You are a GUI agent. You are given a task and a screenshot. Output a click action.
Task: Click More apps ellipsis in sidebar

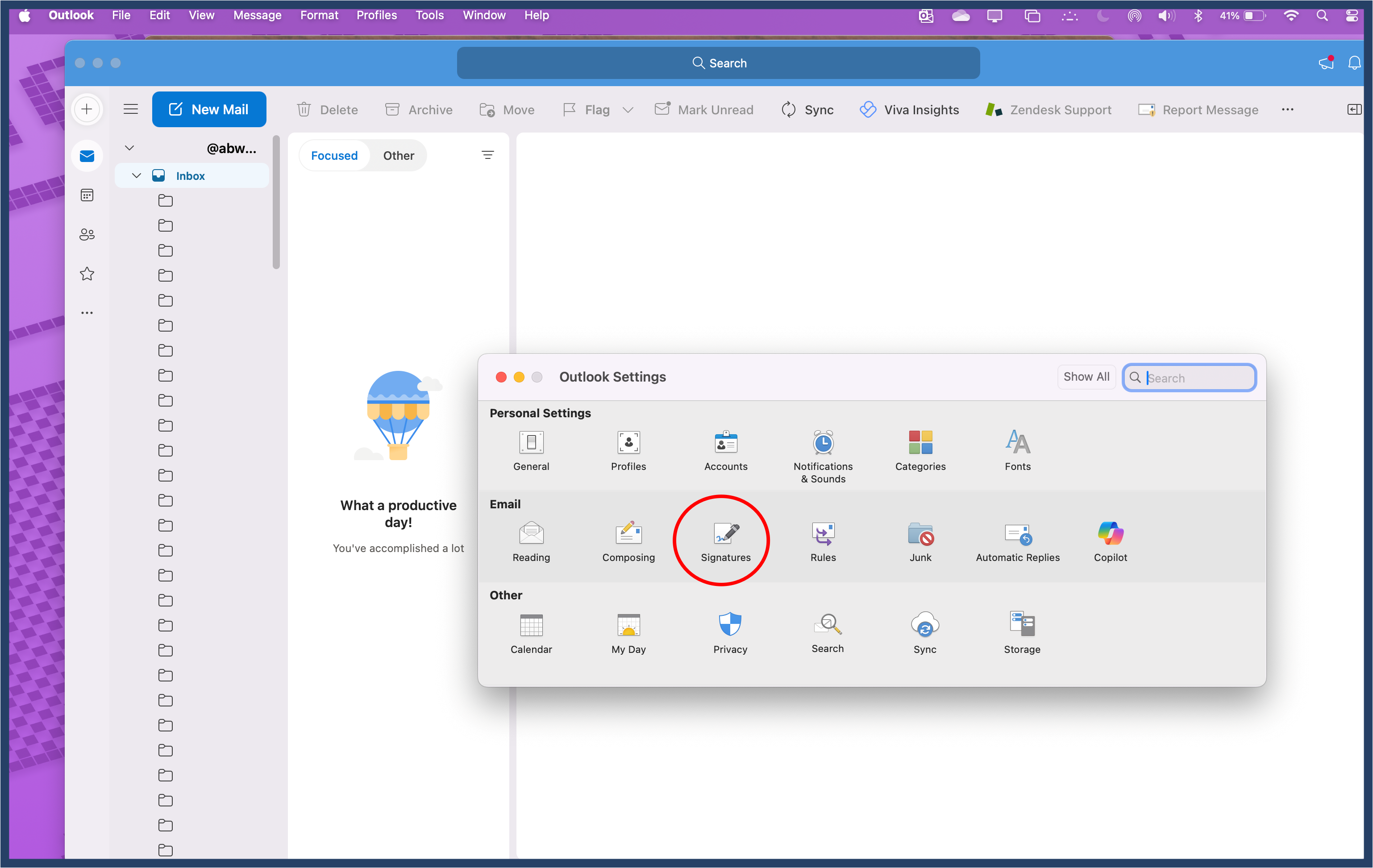87,313
